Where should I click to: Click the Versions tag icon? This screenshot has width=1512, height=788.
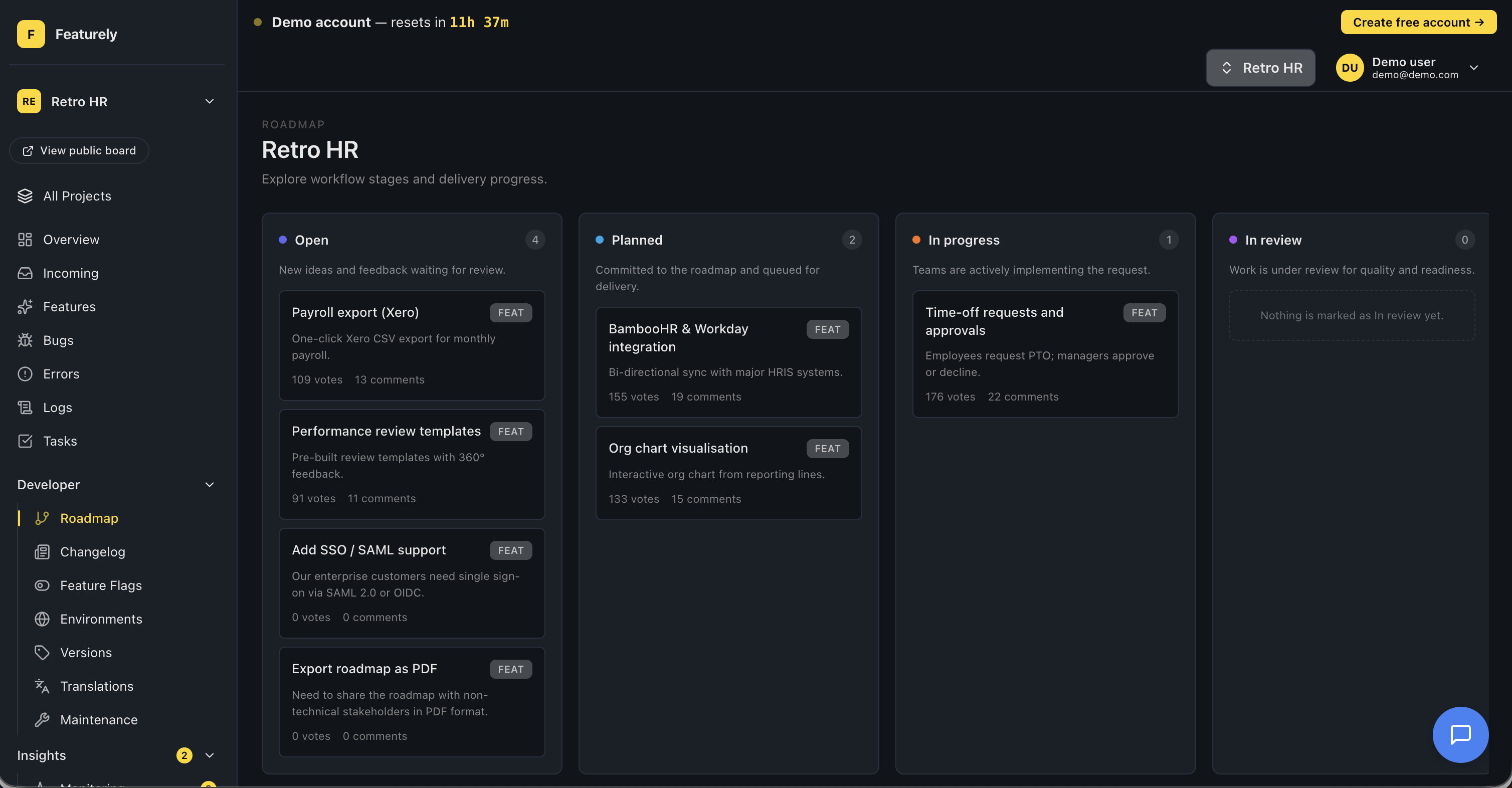click(x=42, y=653)
